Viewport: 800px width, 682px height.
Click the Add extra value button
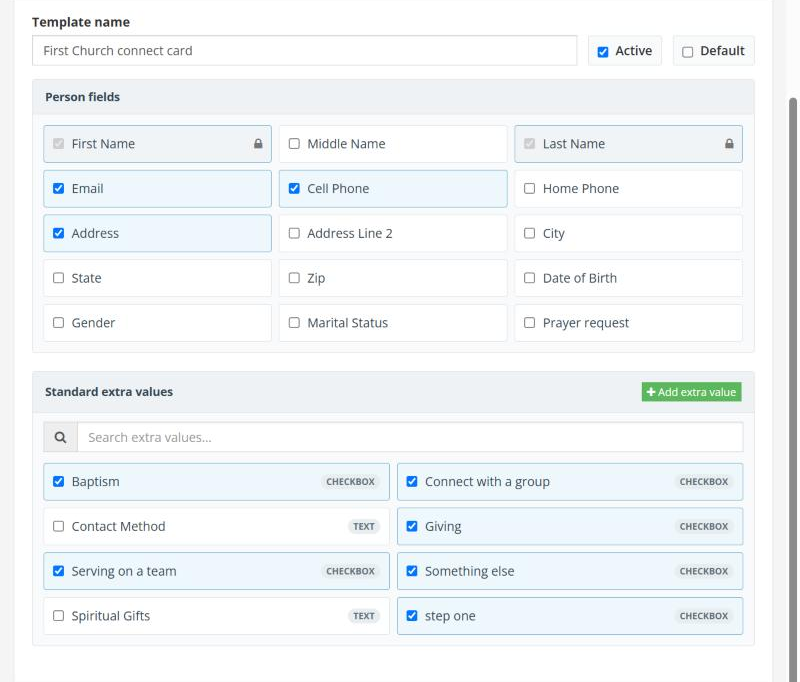pos(691,392)
